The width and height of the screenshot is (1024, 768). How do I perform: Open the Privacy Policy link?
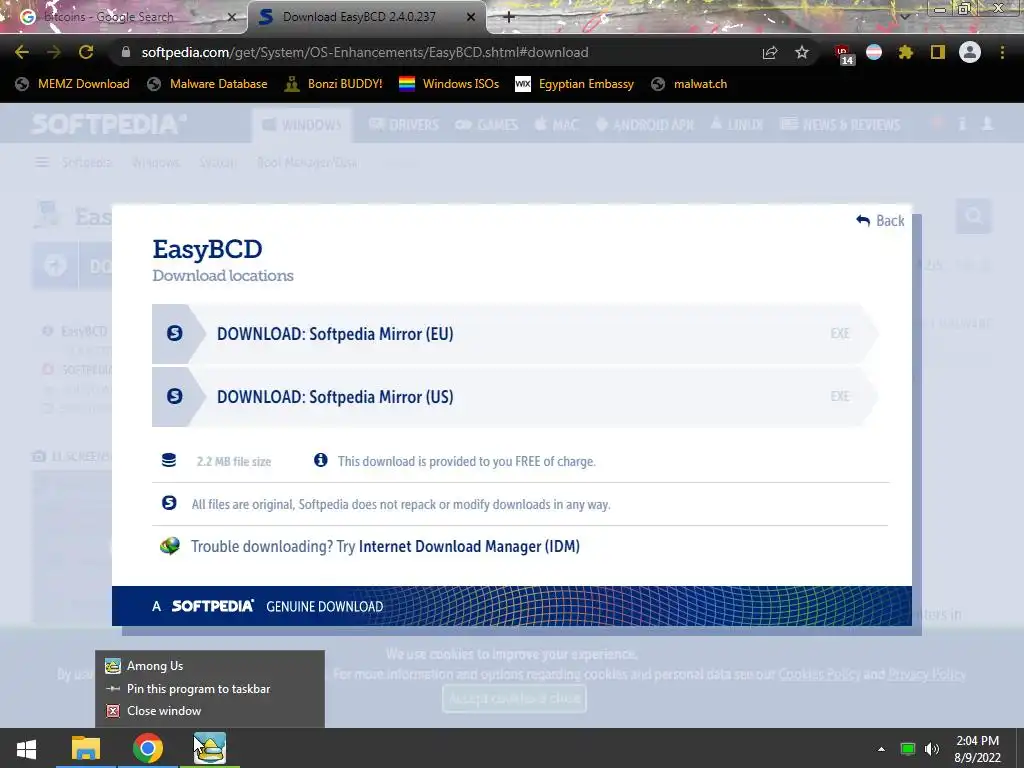pos(927,674)
